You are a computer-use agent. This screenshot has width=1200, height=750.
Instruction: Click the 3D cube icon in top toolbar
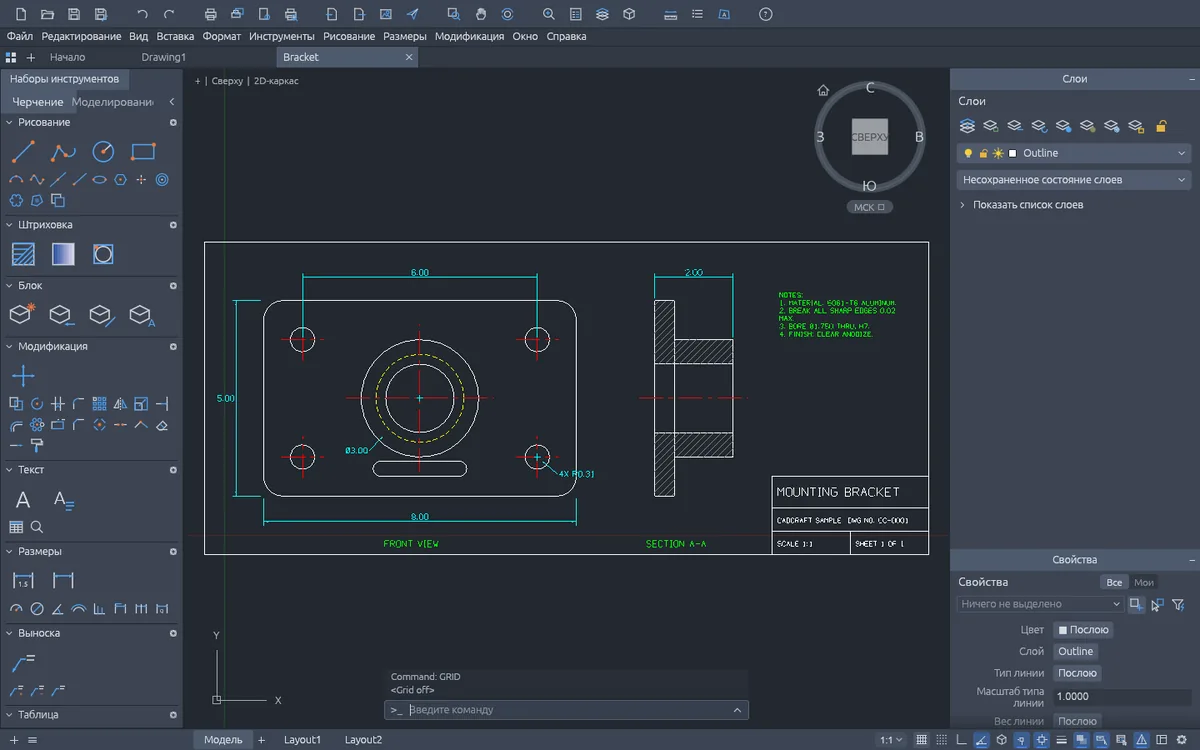pyautogui.click(x=629, y=14)
